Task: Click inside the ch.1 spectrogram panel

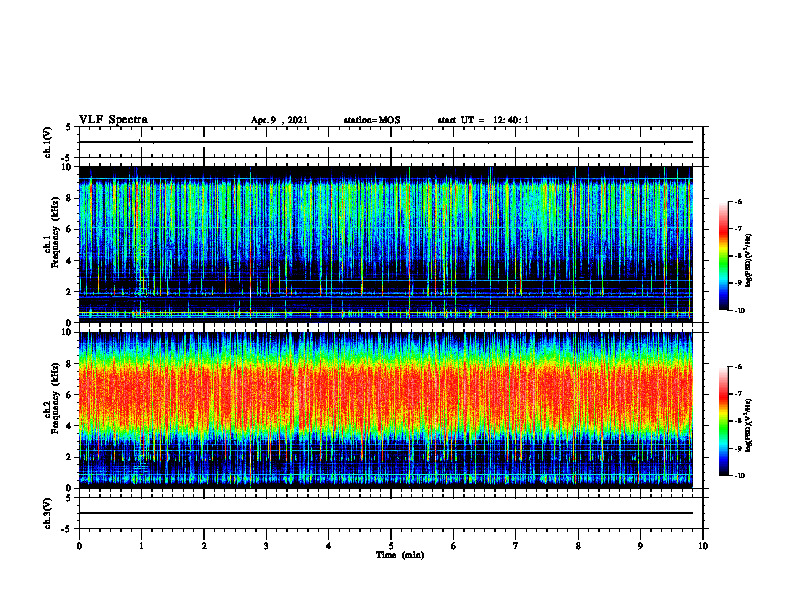Action: 386,244
